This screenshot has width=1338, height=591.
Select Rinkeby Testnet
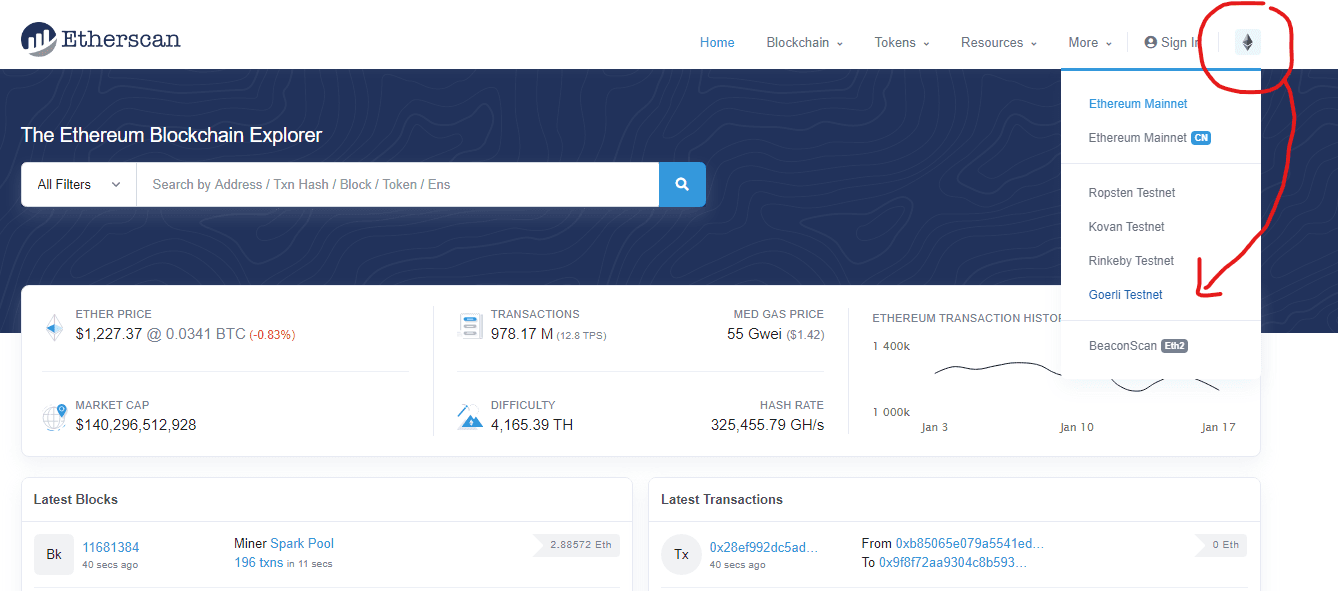1131,260
